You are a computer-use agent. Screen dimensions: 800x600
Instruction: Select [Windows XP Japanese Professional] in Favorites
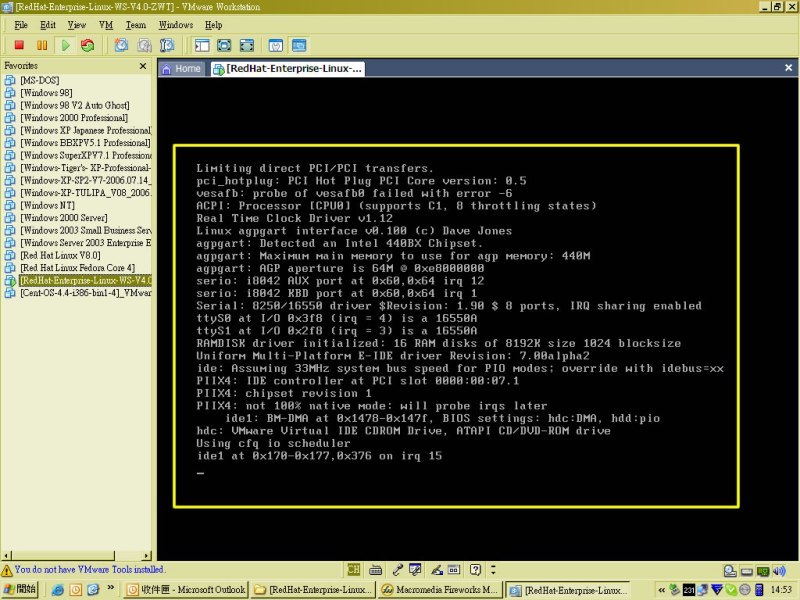(x=86, y=131)
